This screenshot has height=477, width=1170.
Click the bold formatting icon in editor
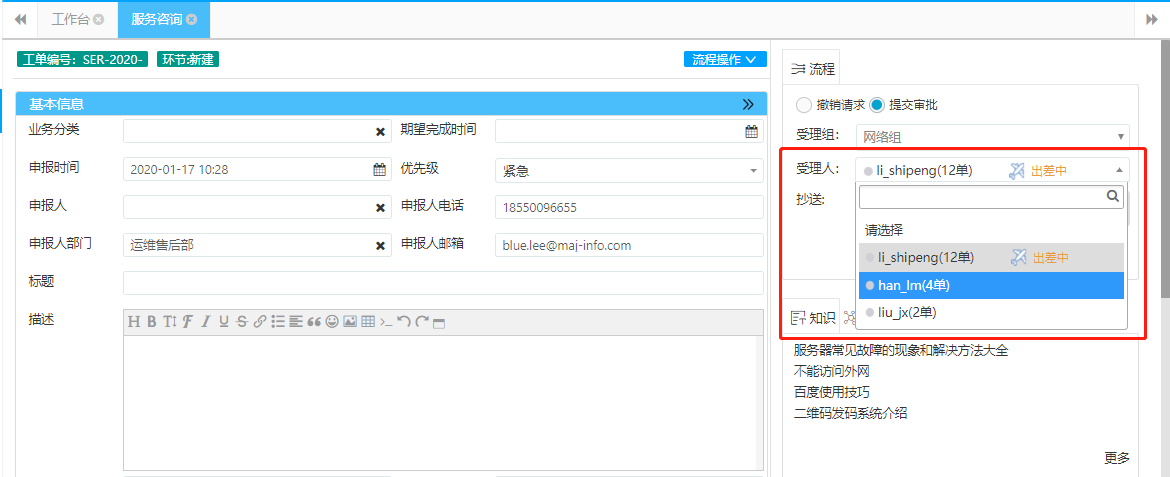(x=151, y=322)
